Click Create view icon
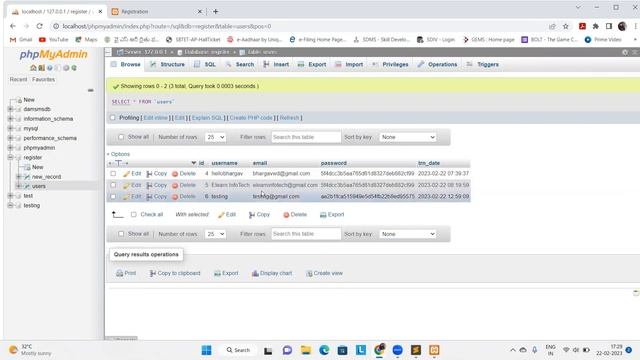 [x=309, y=273]
